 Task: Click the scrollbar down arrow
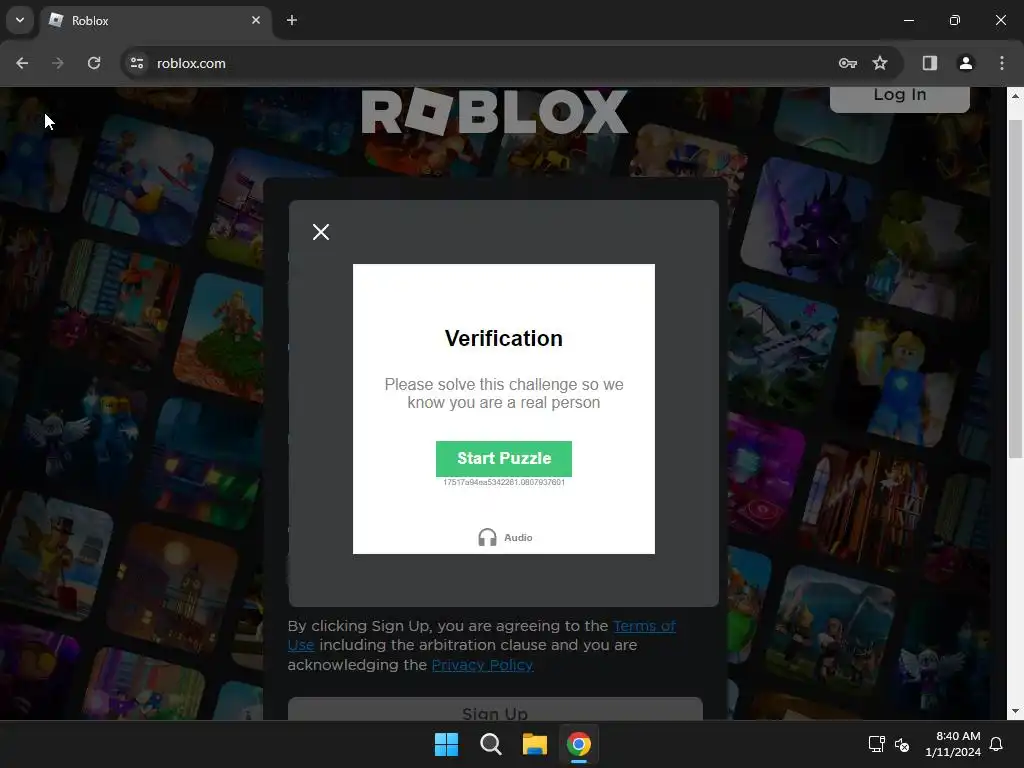[1016, 712]
